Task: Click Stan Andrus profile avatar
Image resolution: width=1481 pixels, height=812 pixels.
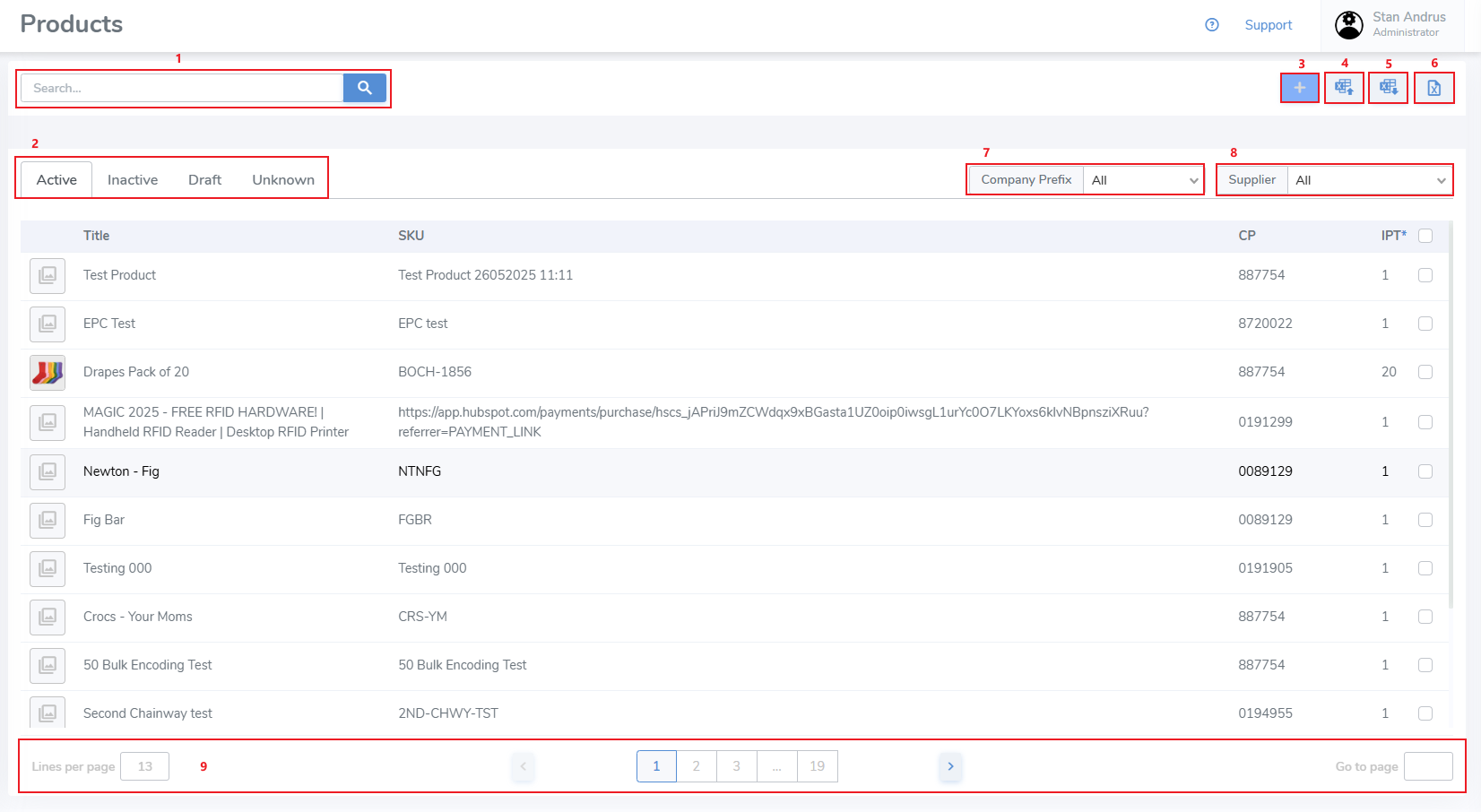Action: tap(1349, 25)
